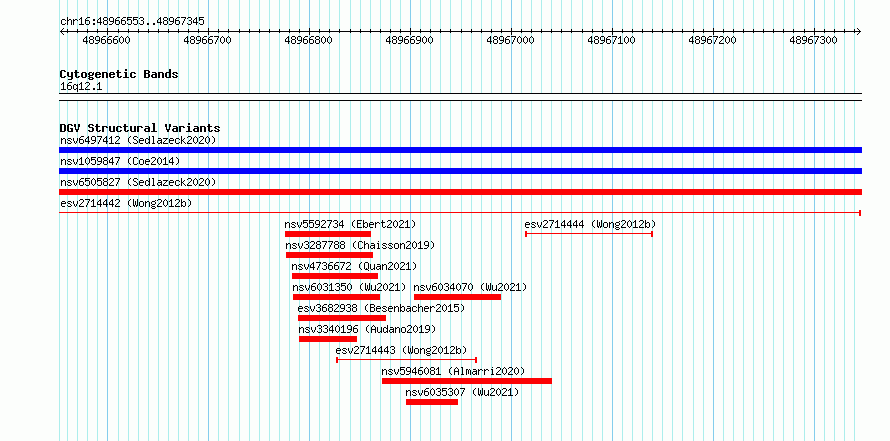This screenshot has height=441, width=890.
Task: Click the DGV Structural Variants track title
Action: 140,128
